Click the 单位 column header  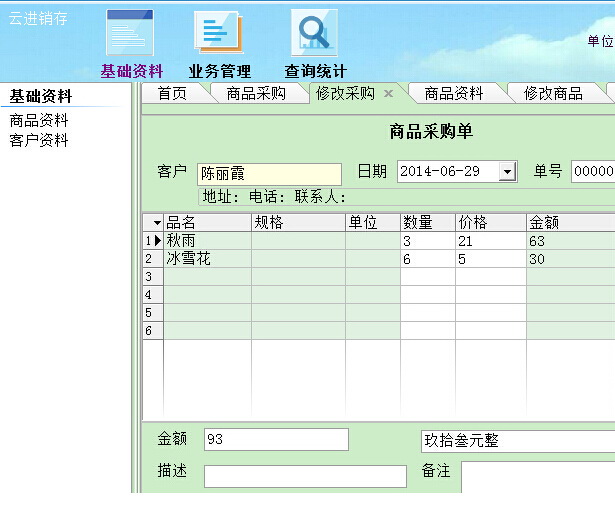[373, 222]
